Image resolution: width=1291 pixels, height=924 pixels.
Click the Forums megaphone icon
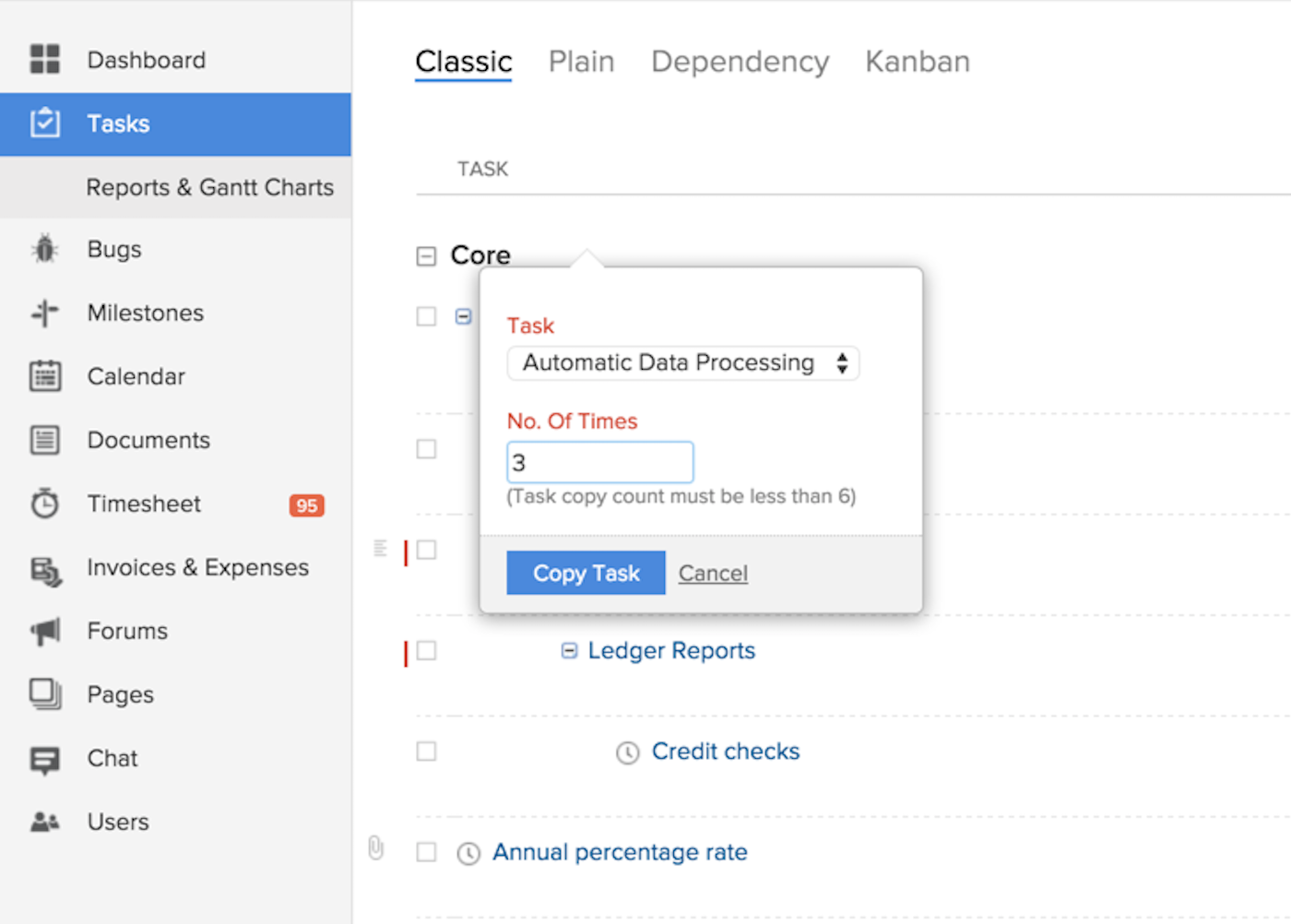pos(44,631)
